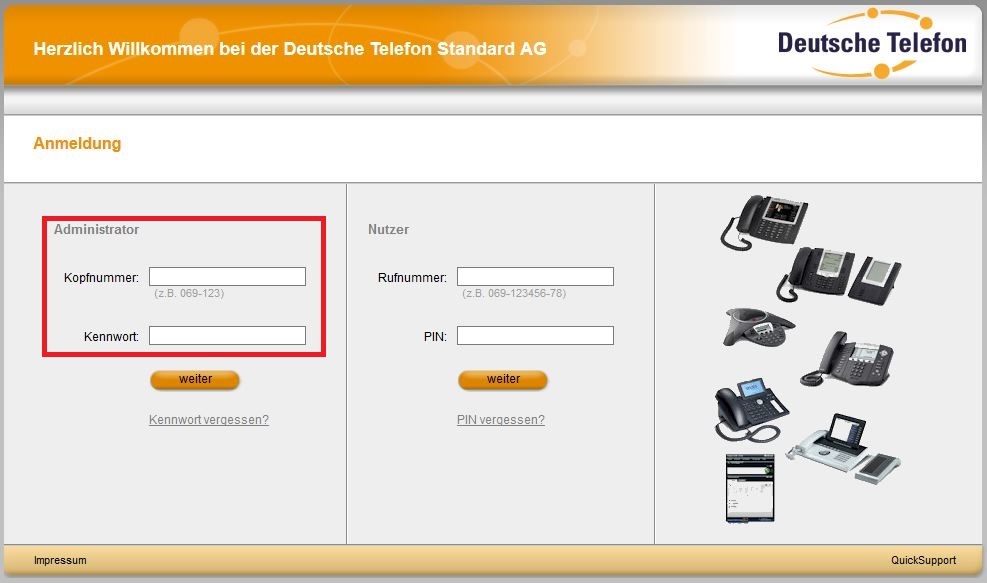This screenshot has width=987, height=583.
Task: Click the Anmeldung page heading
Action: 77,144
